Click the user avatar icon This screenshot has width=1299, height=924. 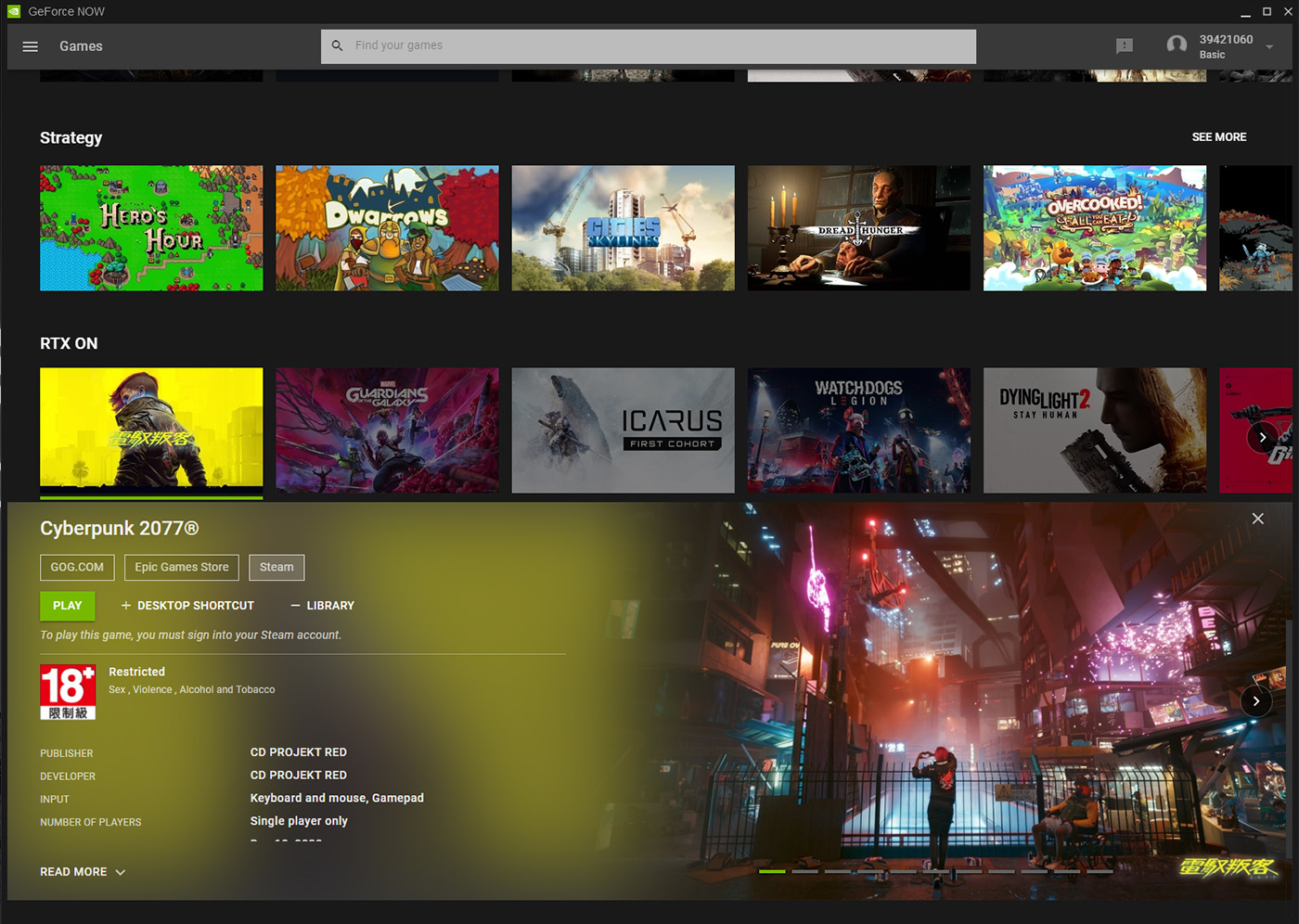1177,45
